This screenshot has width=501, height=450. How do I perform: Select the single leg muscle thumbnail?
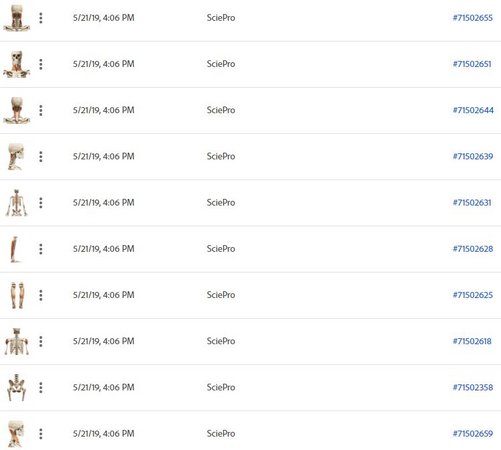point(14,249)
